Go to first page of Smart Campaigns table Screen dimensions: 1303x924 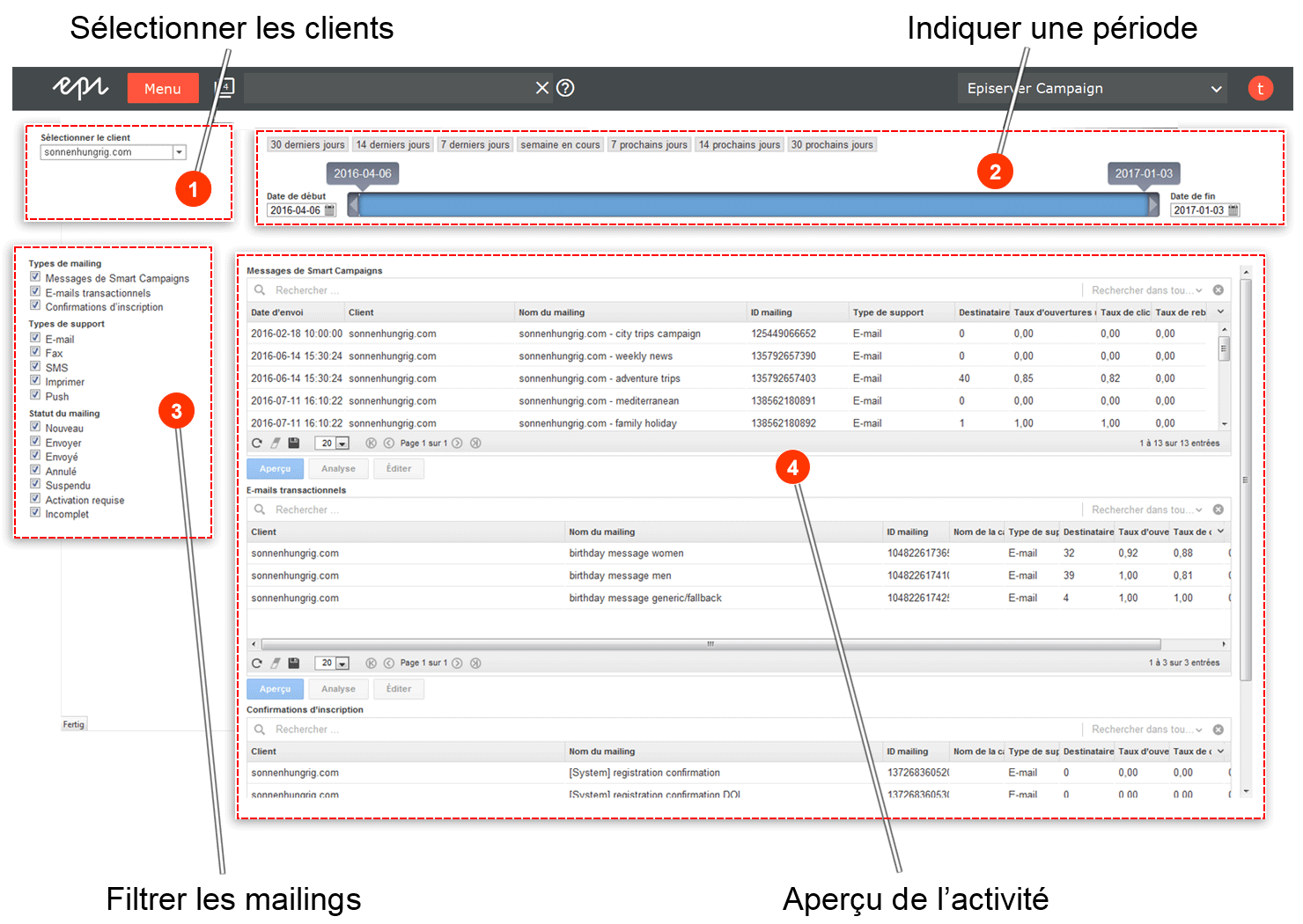coord(371,444)
